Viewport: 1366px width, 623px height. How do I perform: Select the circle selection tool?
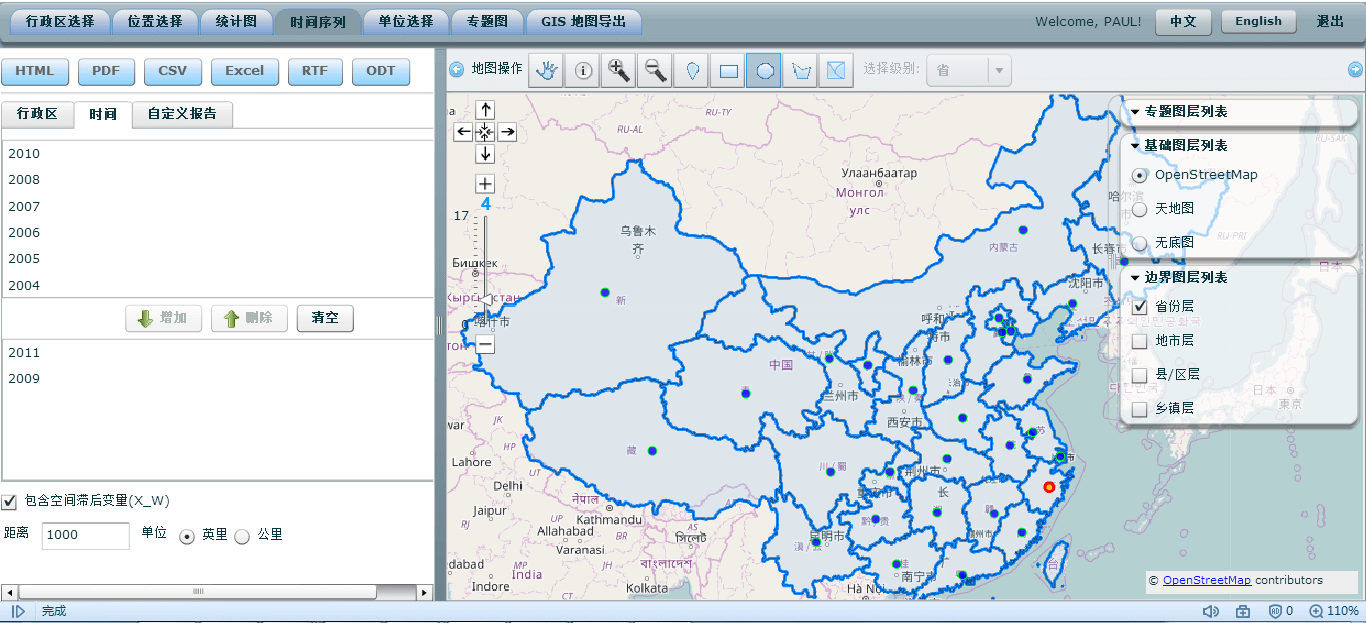click(764, 70)
